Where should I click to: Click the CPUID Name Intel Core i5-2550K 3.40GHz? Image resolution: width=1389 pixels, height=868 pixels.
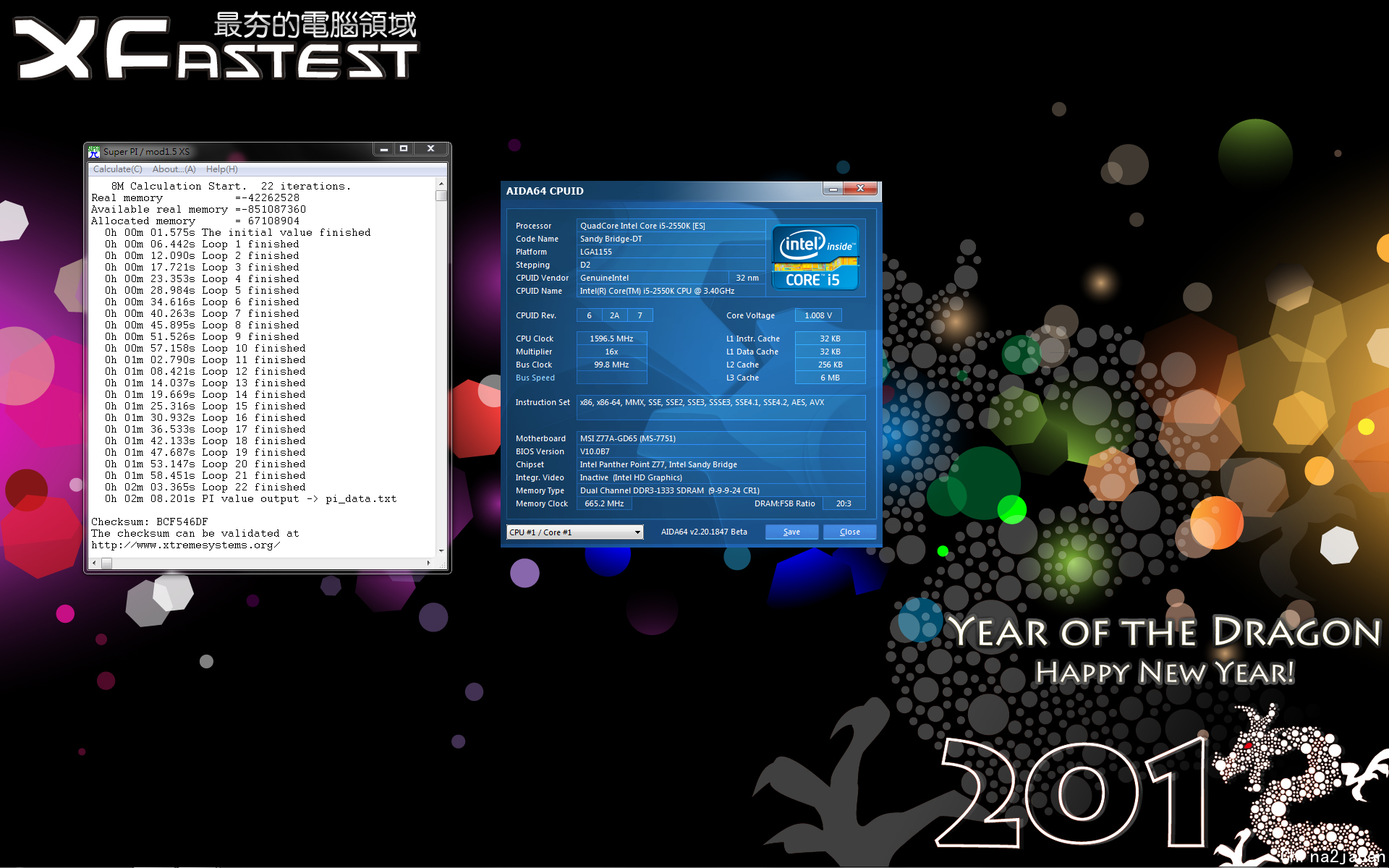[x=671, y=291]
